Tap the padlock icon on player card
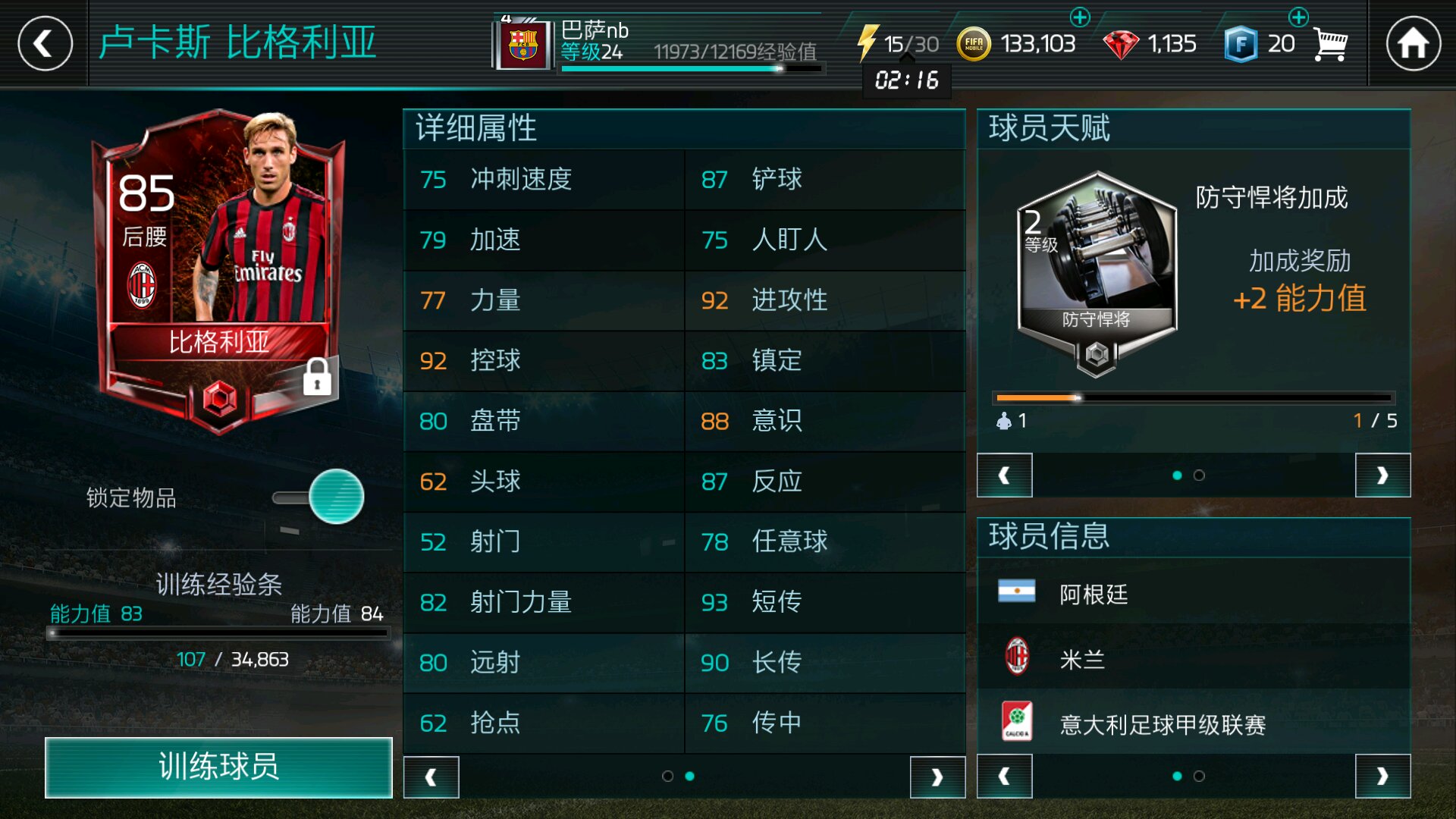The width and height of the screenshot is (1456, 819). coord(317,376)
